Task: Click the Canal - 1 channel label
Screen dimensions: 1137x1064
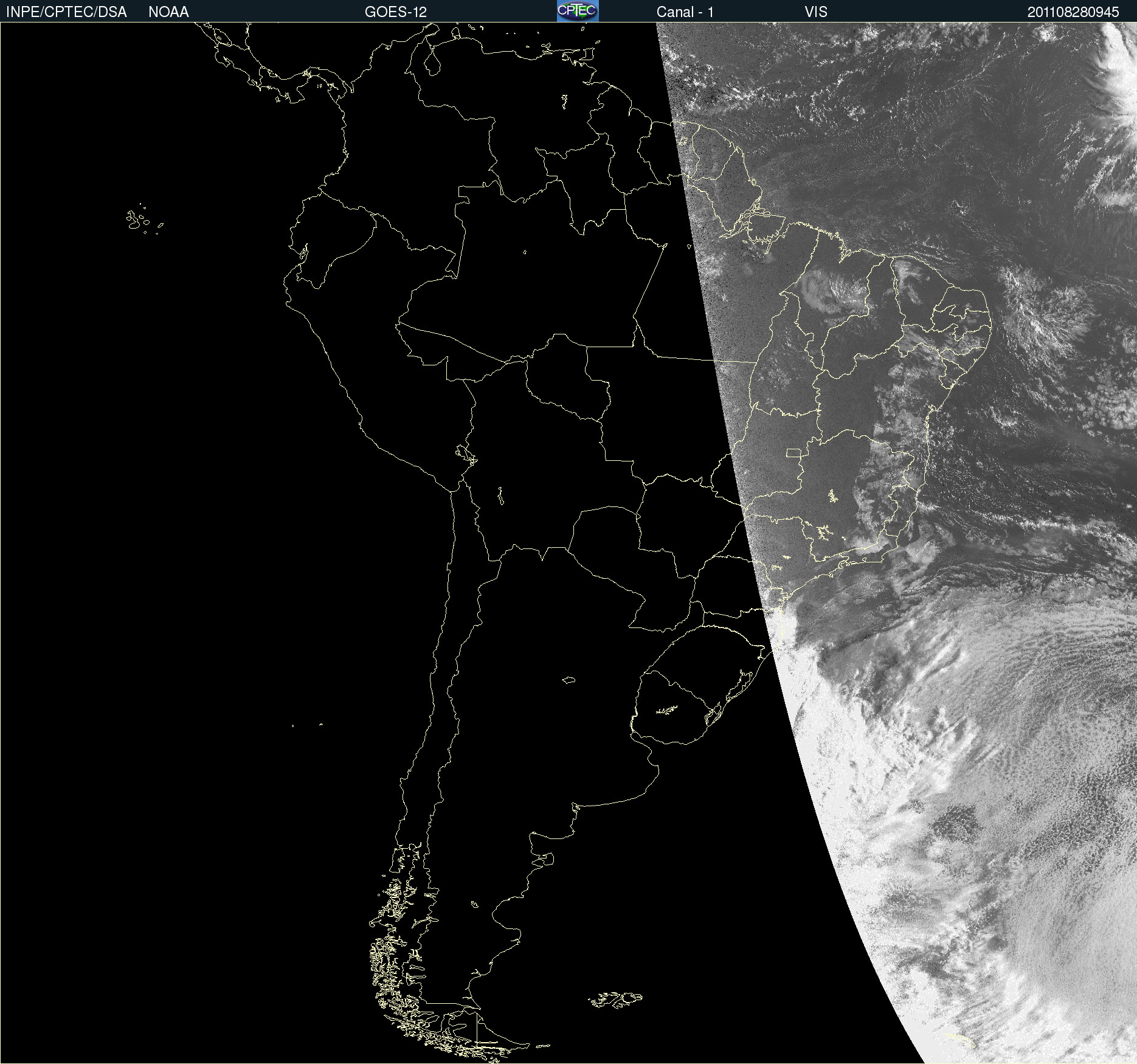Action: click(x=685, y=12)
